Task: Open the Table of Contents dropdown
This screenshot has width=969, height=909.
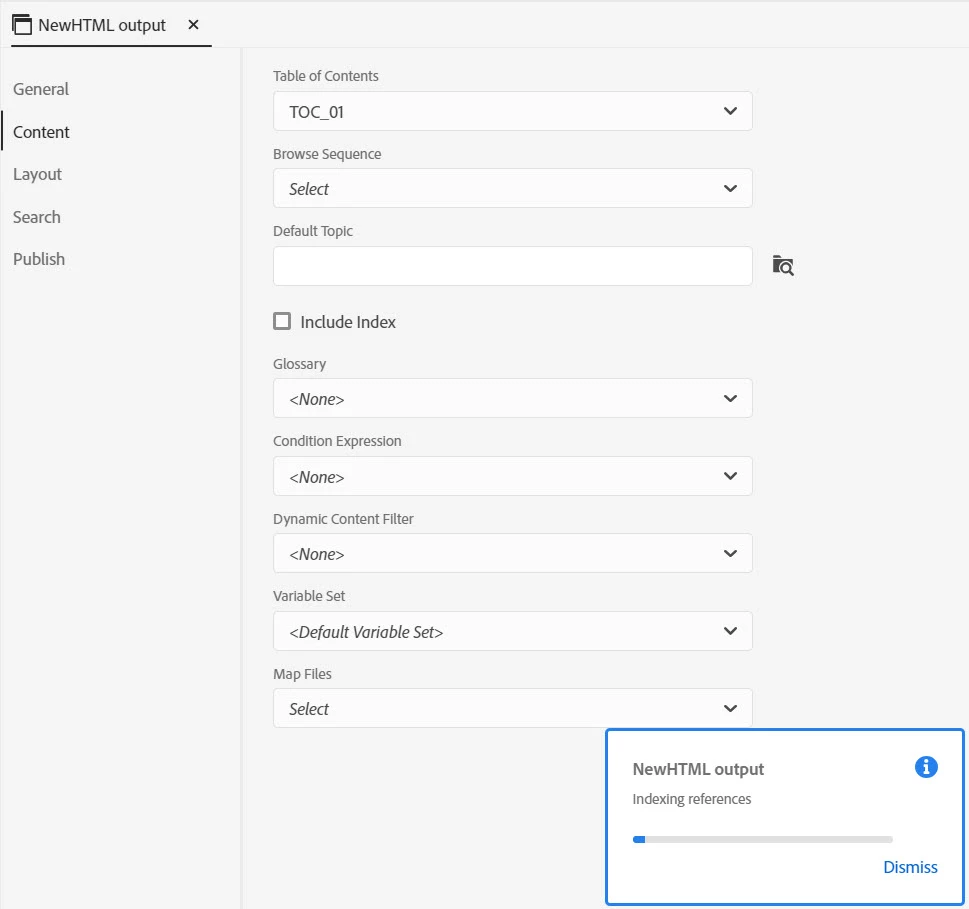Action: click(x=512, y=112)
